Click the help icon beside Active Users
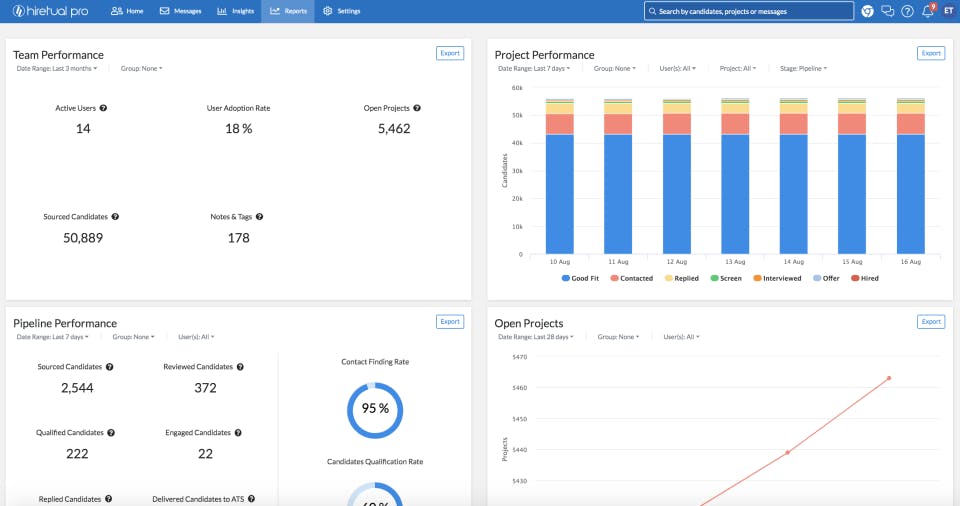 click(103, 108)
